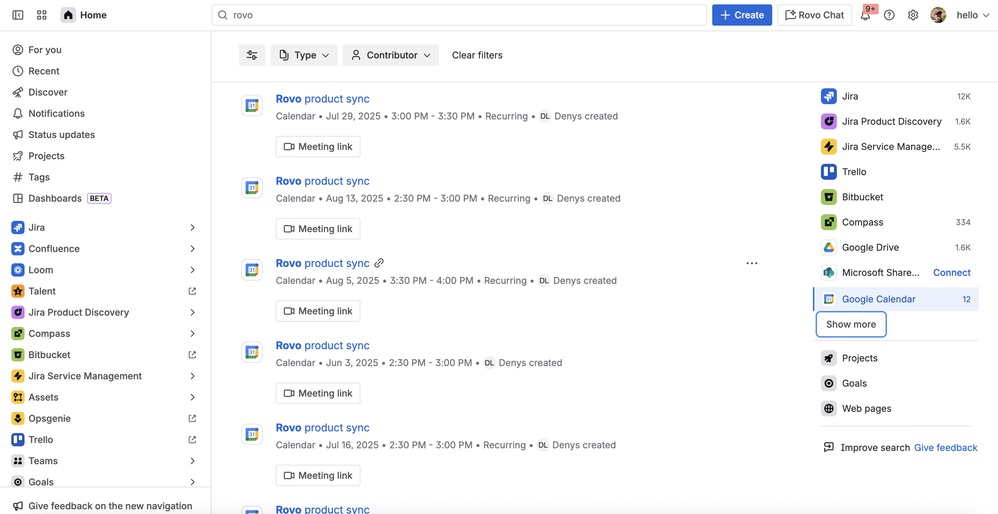This screenshot has width=998, height=514.
Task: Click the search field containing rovo
Action: pos(459,15)
